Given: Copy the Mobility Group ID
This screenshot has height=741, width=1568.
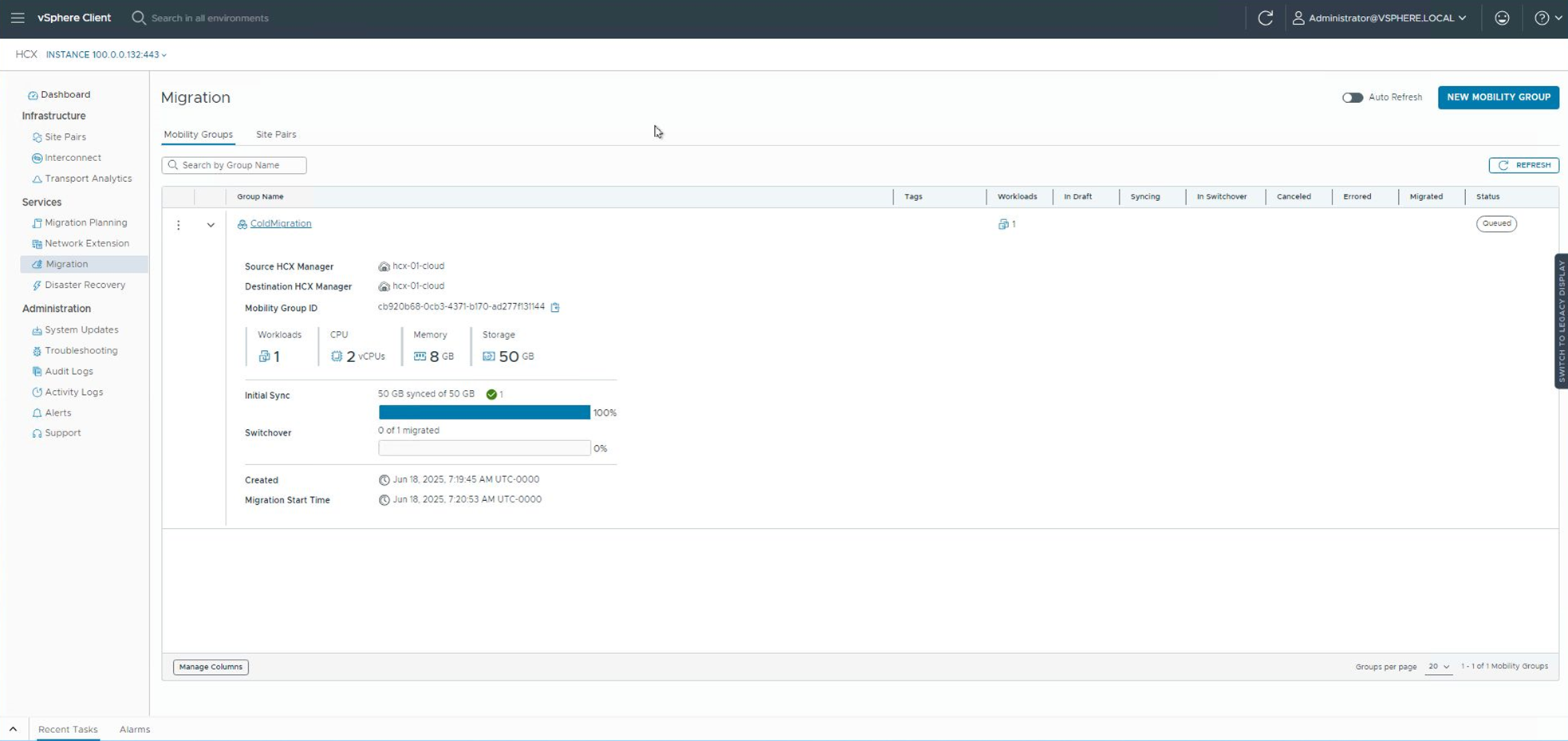Looking at the screenshot, I should tap(555, 307).
